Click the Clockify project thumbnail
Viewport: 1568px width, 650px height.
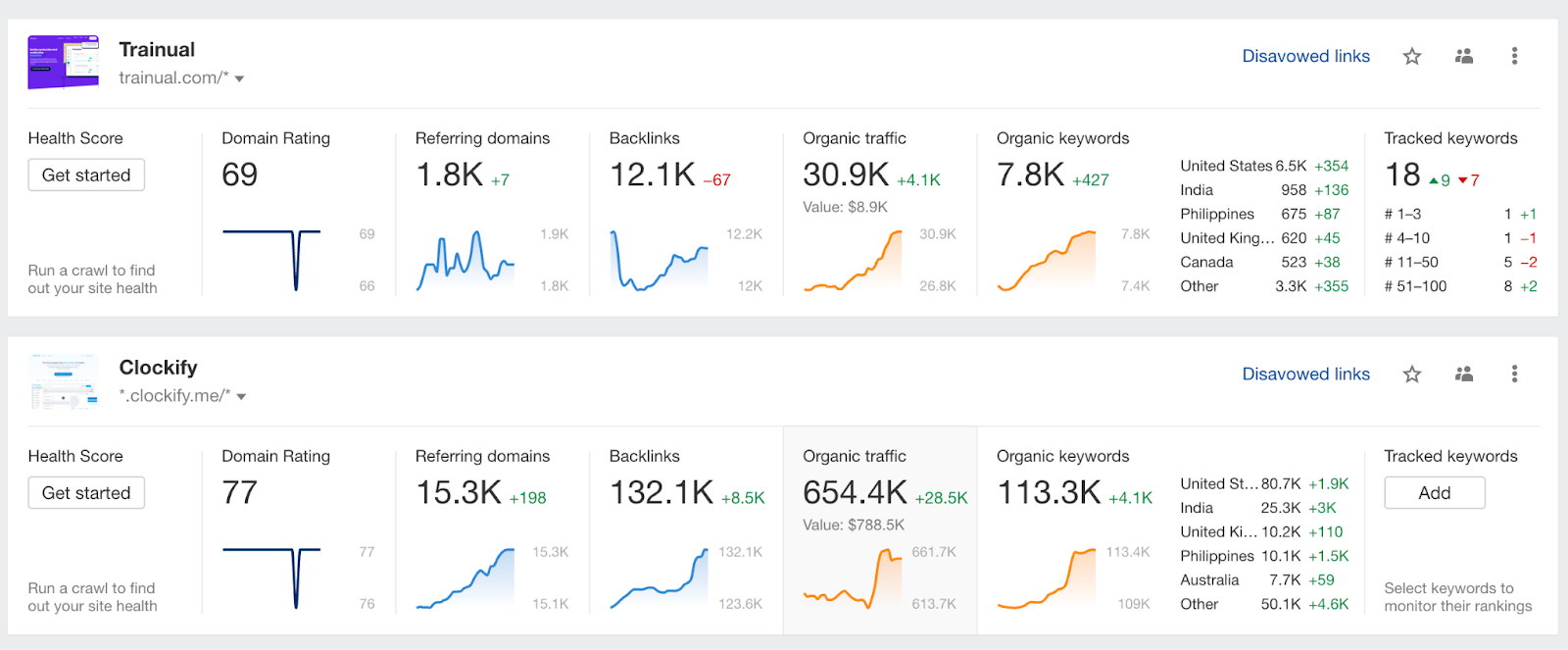(64, 380)
